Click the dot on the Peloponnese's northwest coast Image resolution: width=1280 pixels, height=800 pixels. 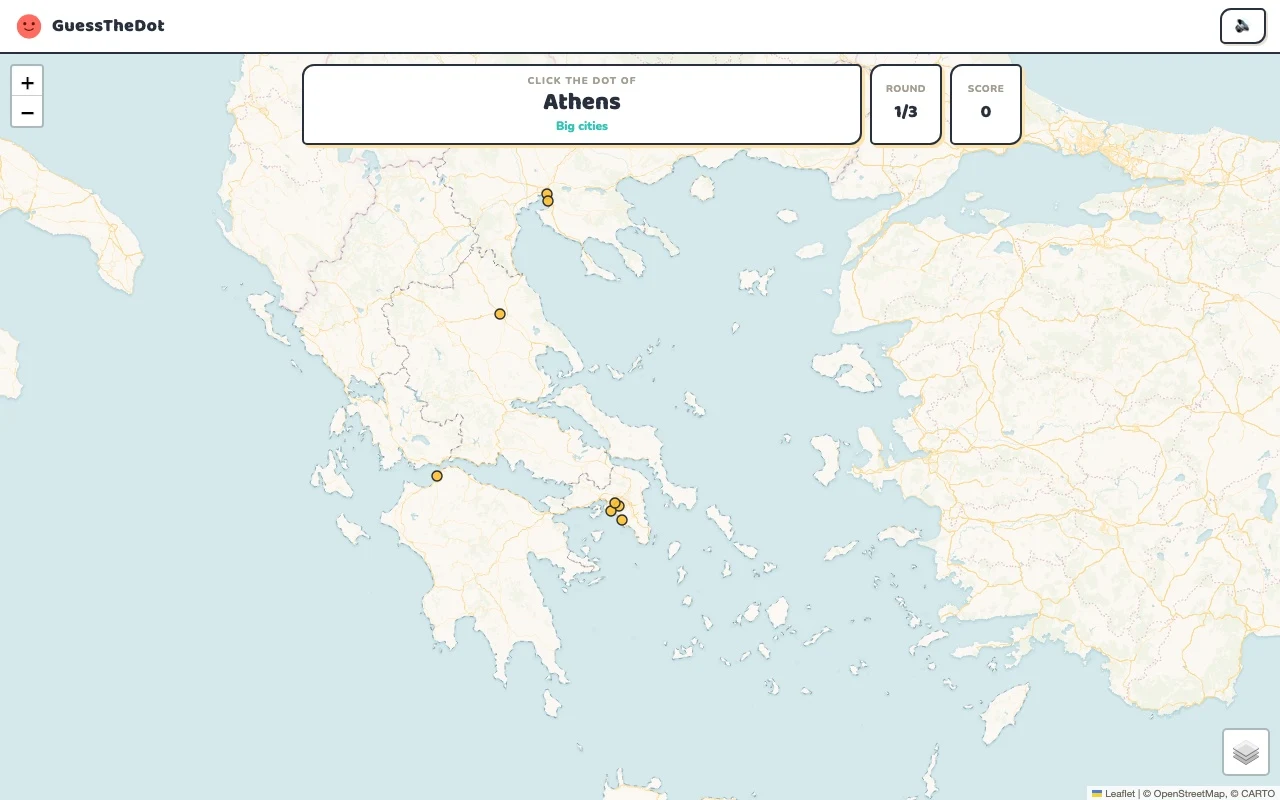(x=437, y=476)
